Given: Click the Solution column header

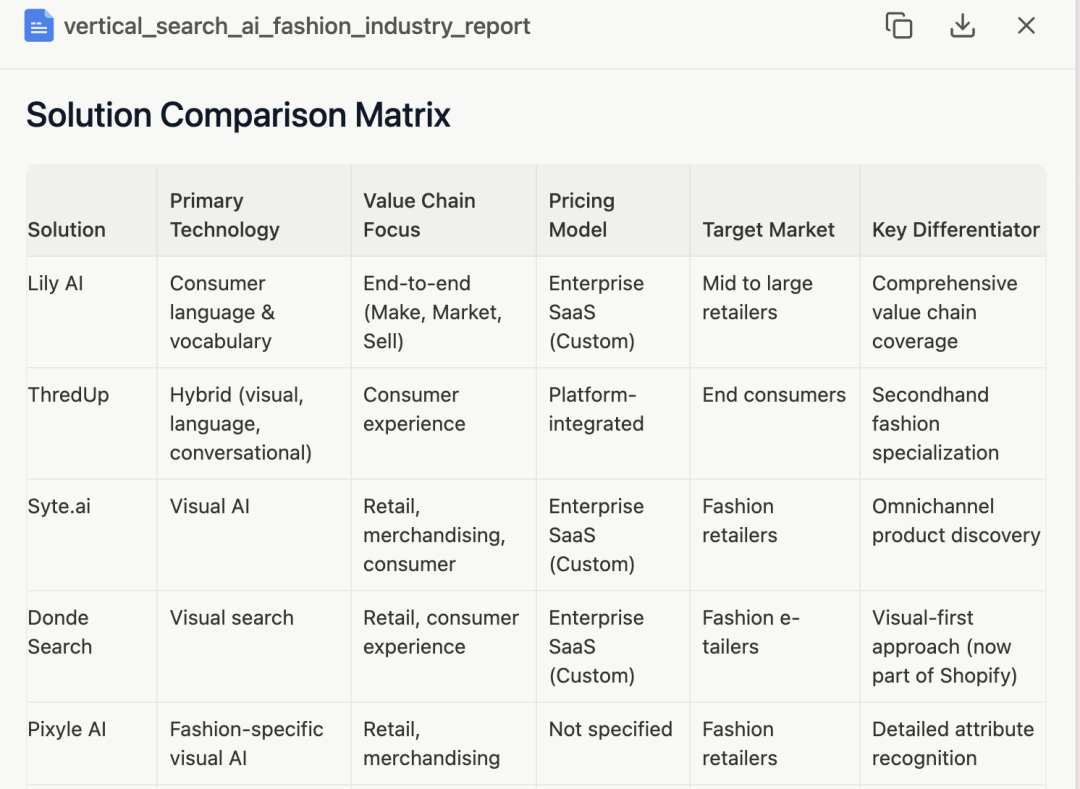Looking at the screenshot, I should [x=67, y=229].
